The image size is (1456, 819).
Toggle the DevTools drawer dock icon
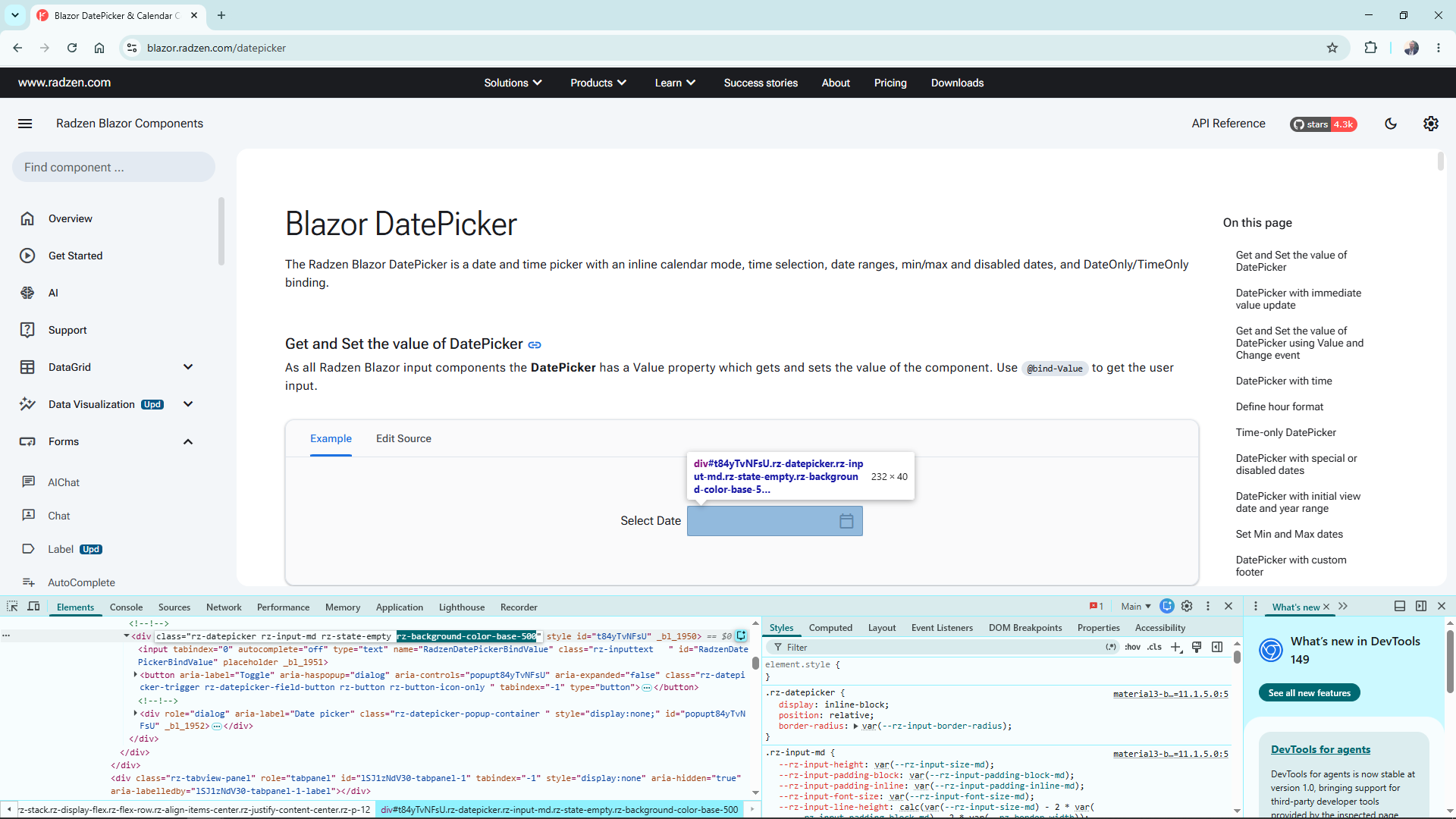coord(1400,607)
